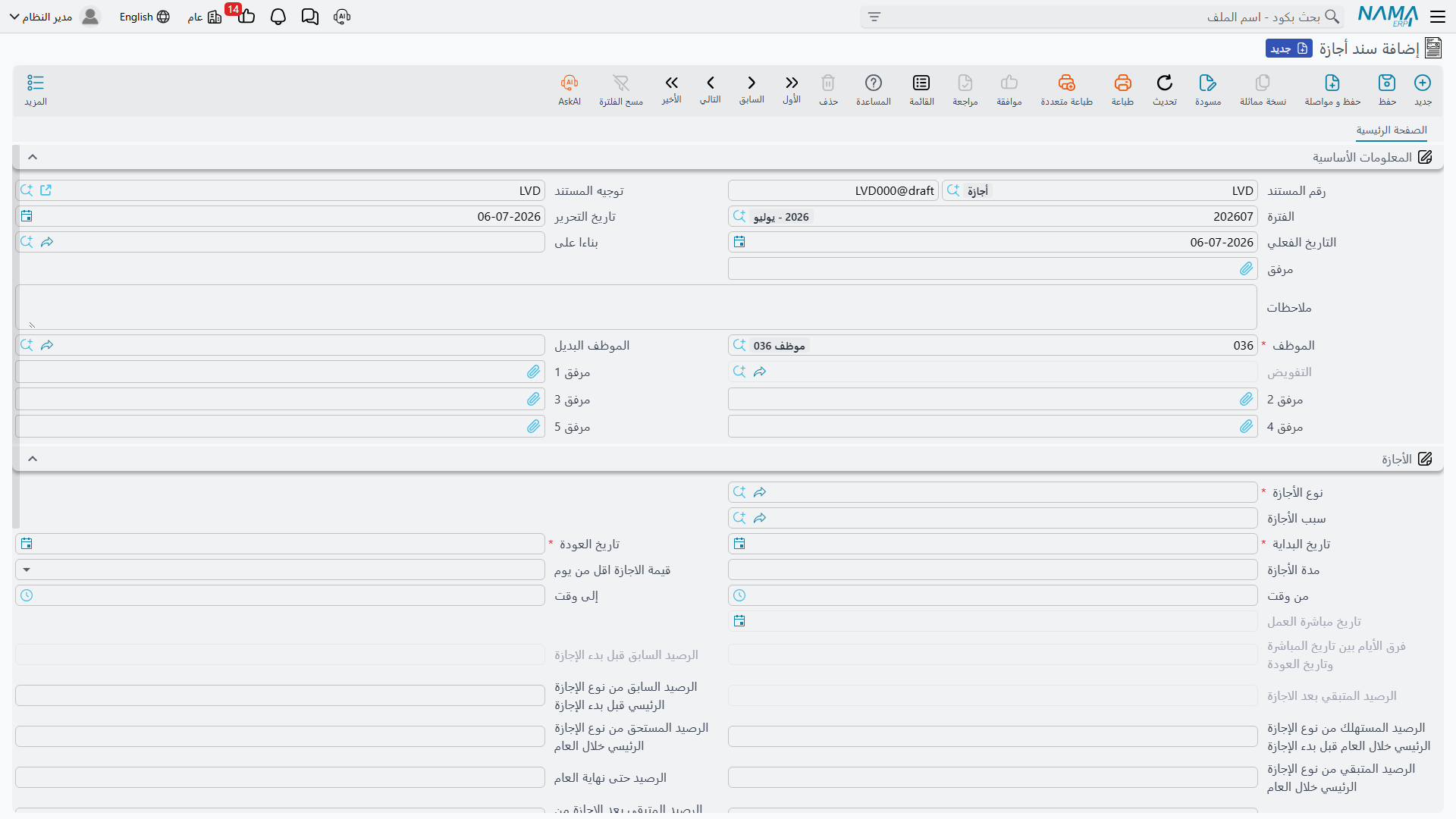The width and height of the screenshot is (1456, 819).
Task: Open chat messages icon in top bar
Action: [x=310, y=17]
